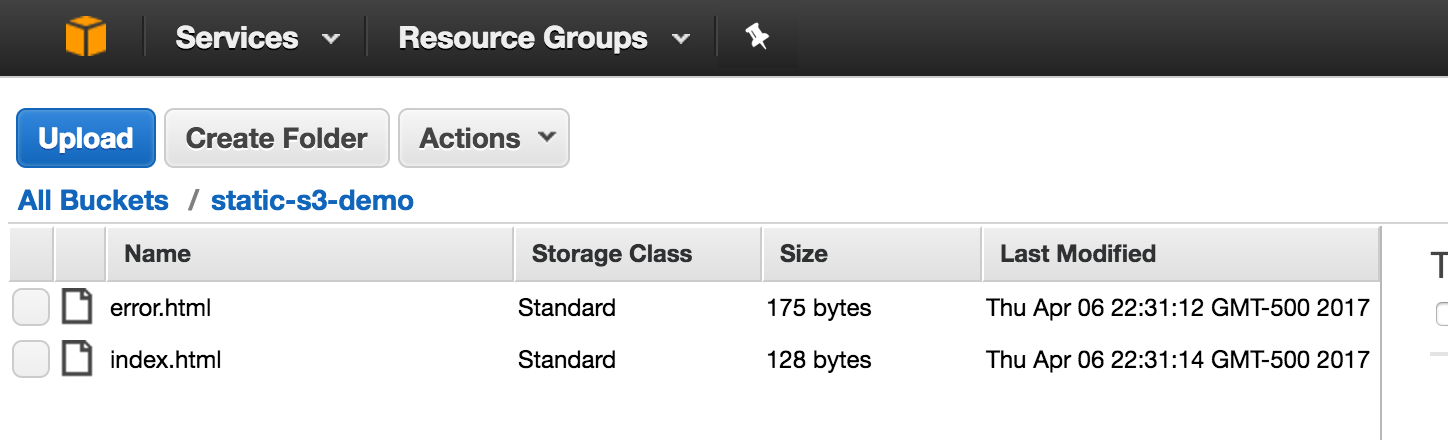Open the index.html file name
The image size is (1448, 440).
166,360
